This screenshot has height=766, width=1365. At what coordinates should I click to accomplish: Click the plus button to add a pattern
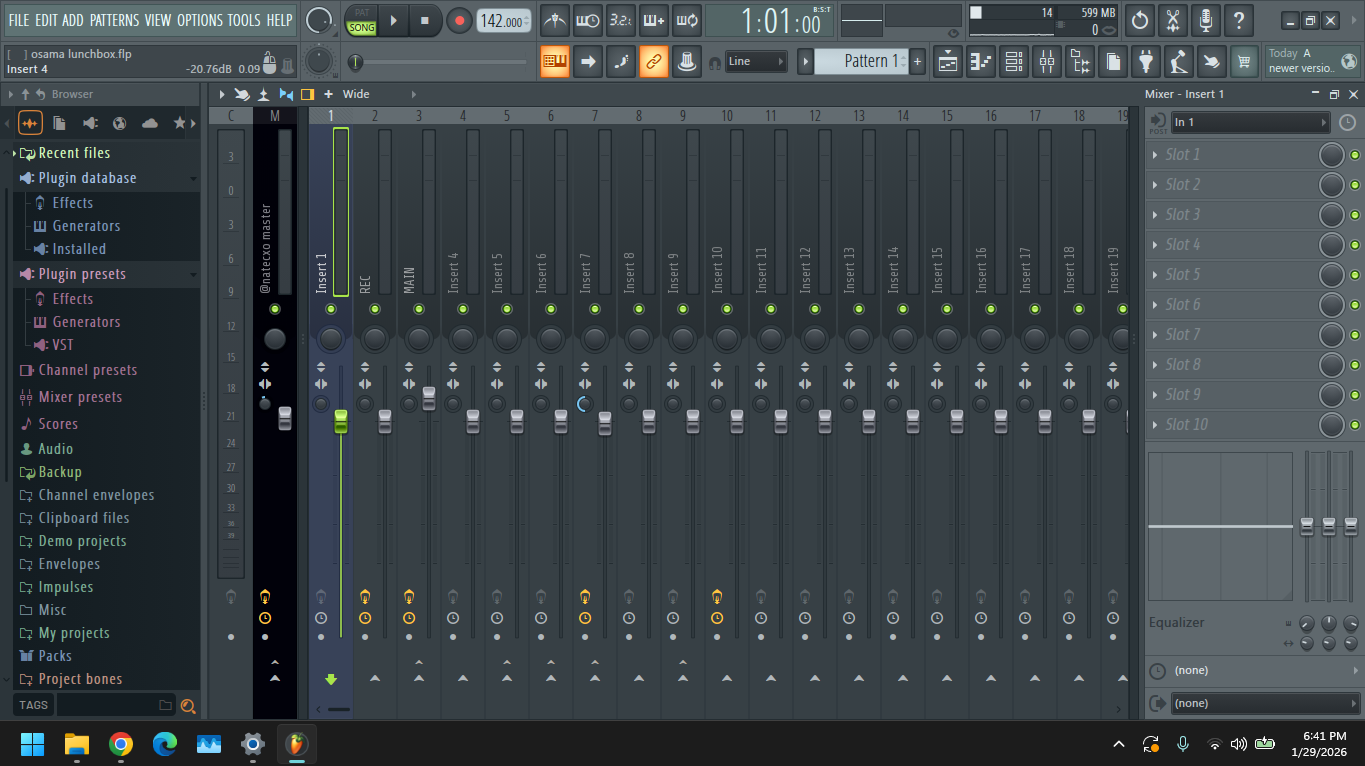tap(918, 62)
